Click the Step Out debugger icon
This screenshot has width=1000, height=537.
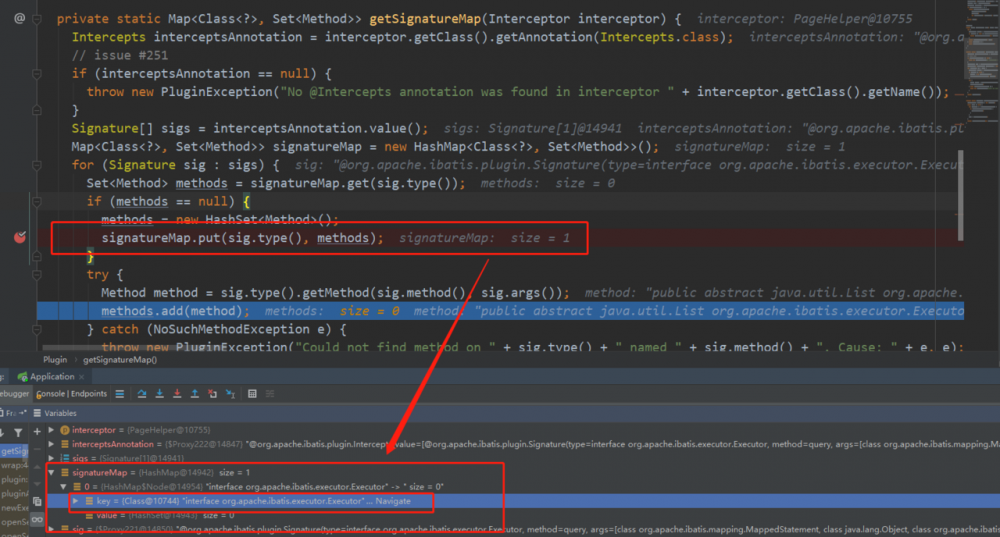coord(195,394)
